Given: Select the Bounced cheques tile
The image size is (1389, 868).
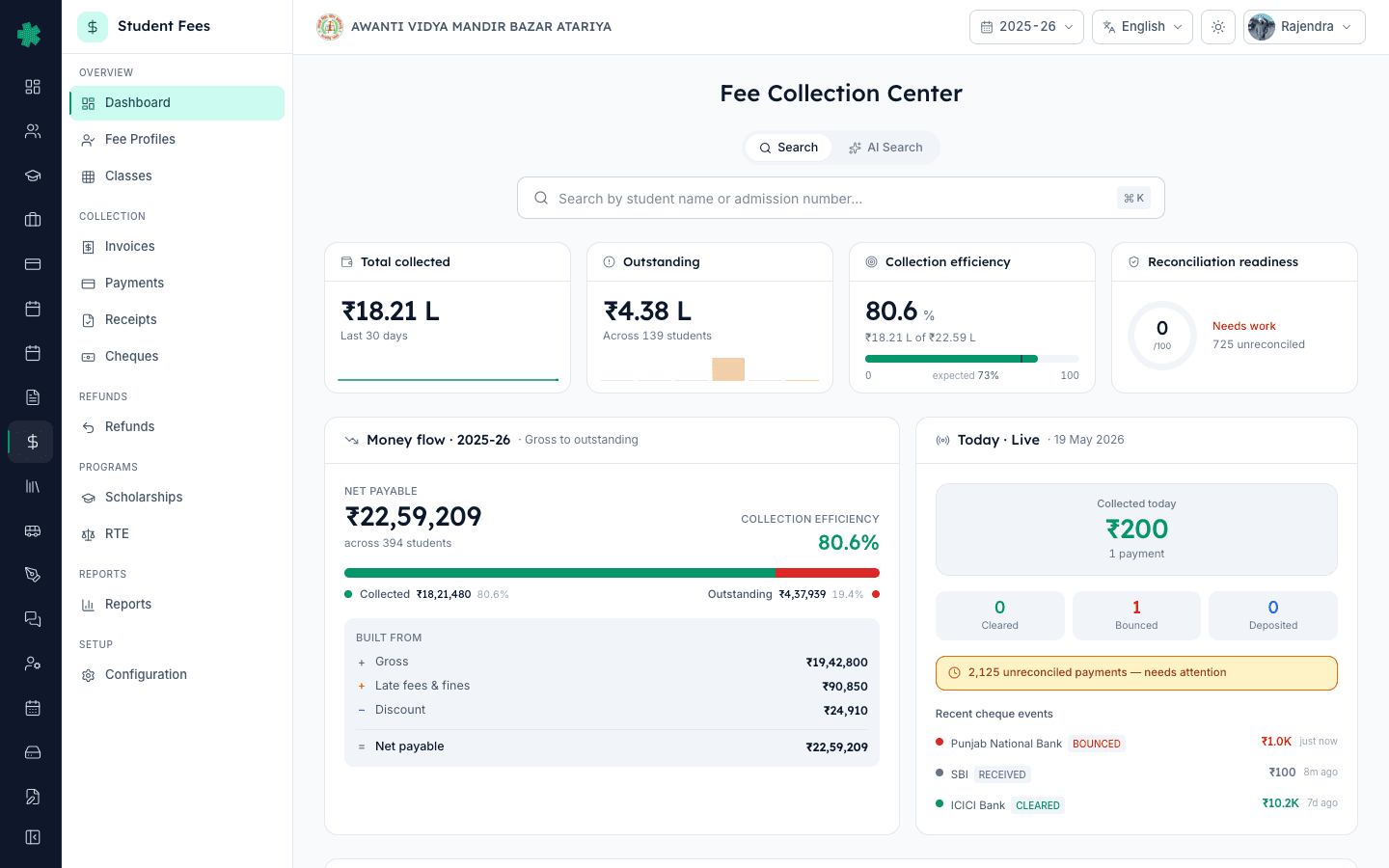Looking at the screenshot, I should 1136,615.
